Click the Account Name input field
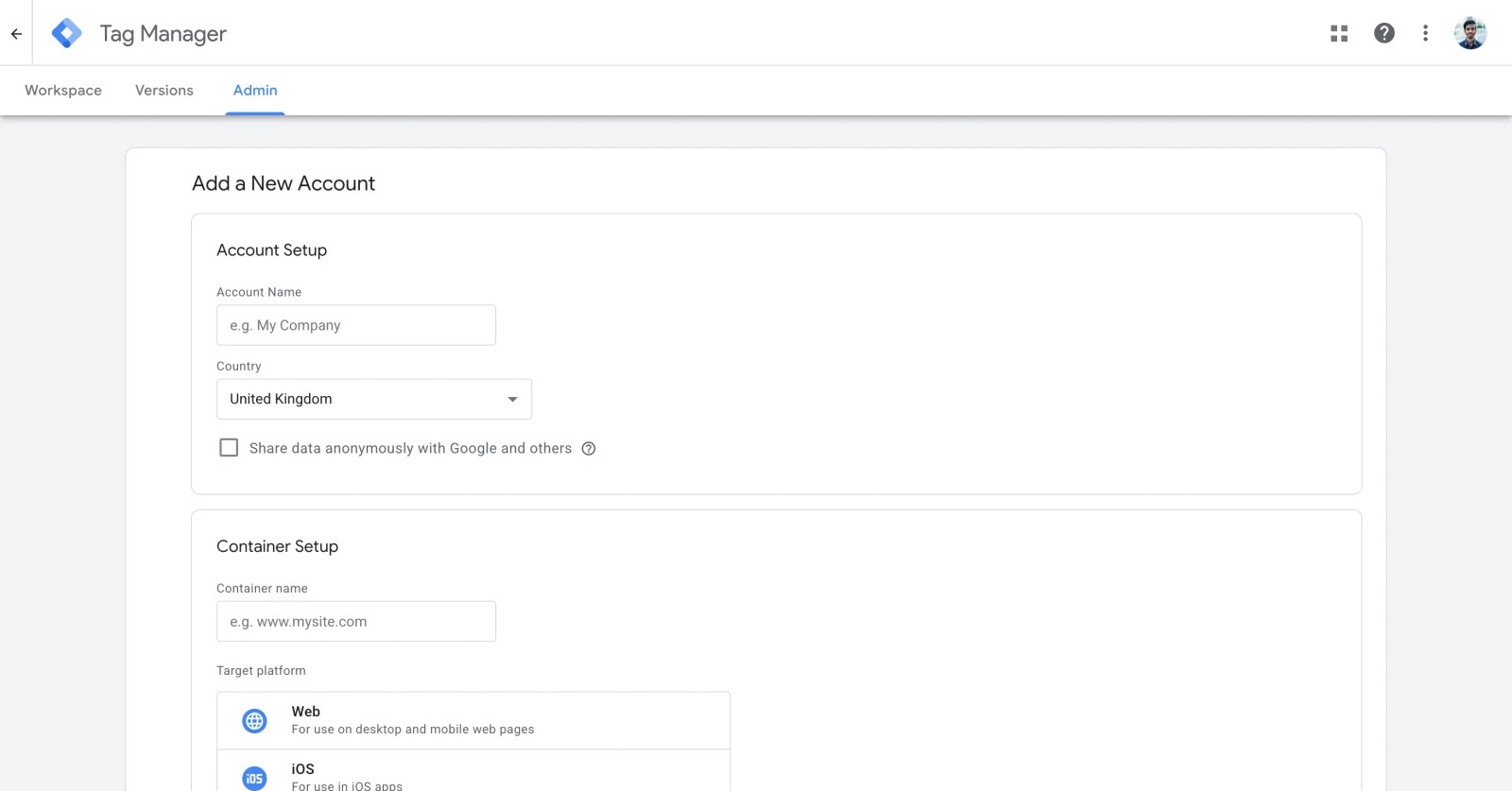 356,325
